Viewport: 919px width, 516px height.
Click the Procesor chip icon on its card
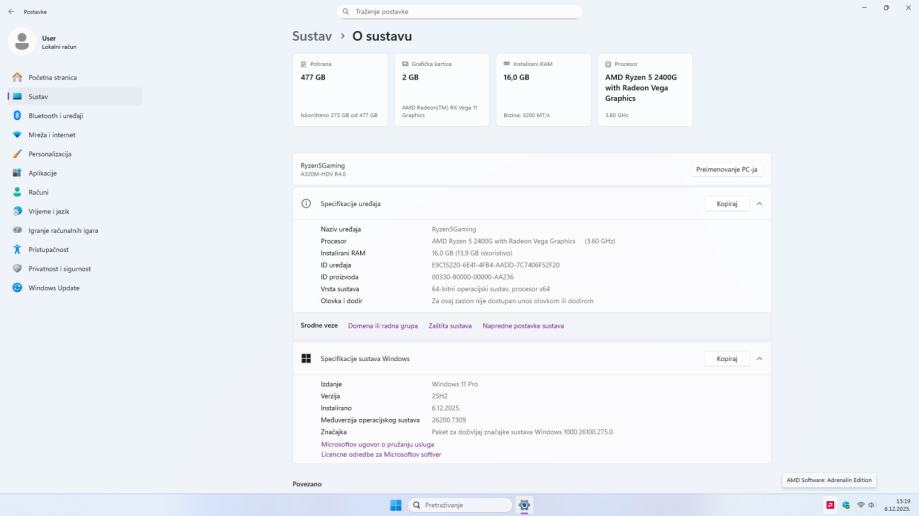point(608,64)
